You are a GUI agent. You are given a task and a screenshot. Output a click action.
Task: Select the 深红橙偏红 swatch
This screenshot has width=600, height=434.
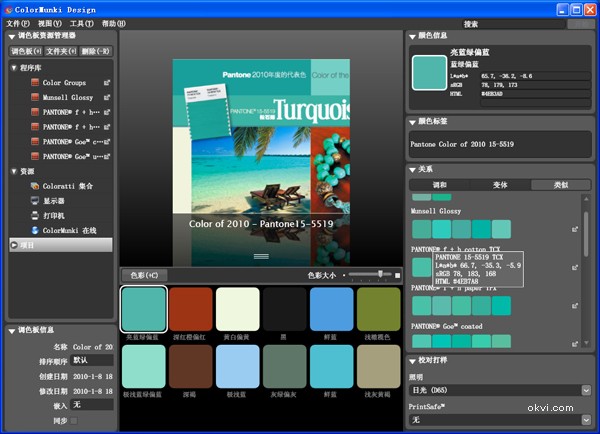tap(191, 309)
